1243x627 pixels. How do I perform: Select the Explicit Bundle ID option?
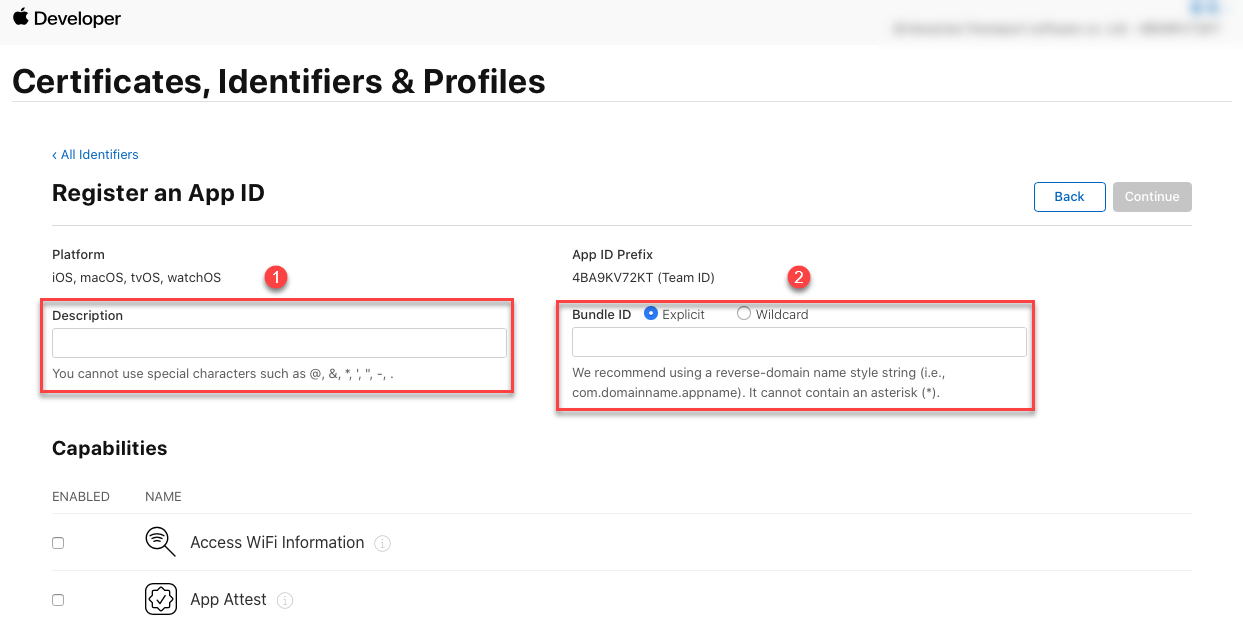(651, 314)
